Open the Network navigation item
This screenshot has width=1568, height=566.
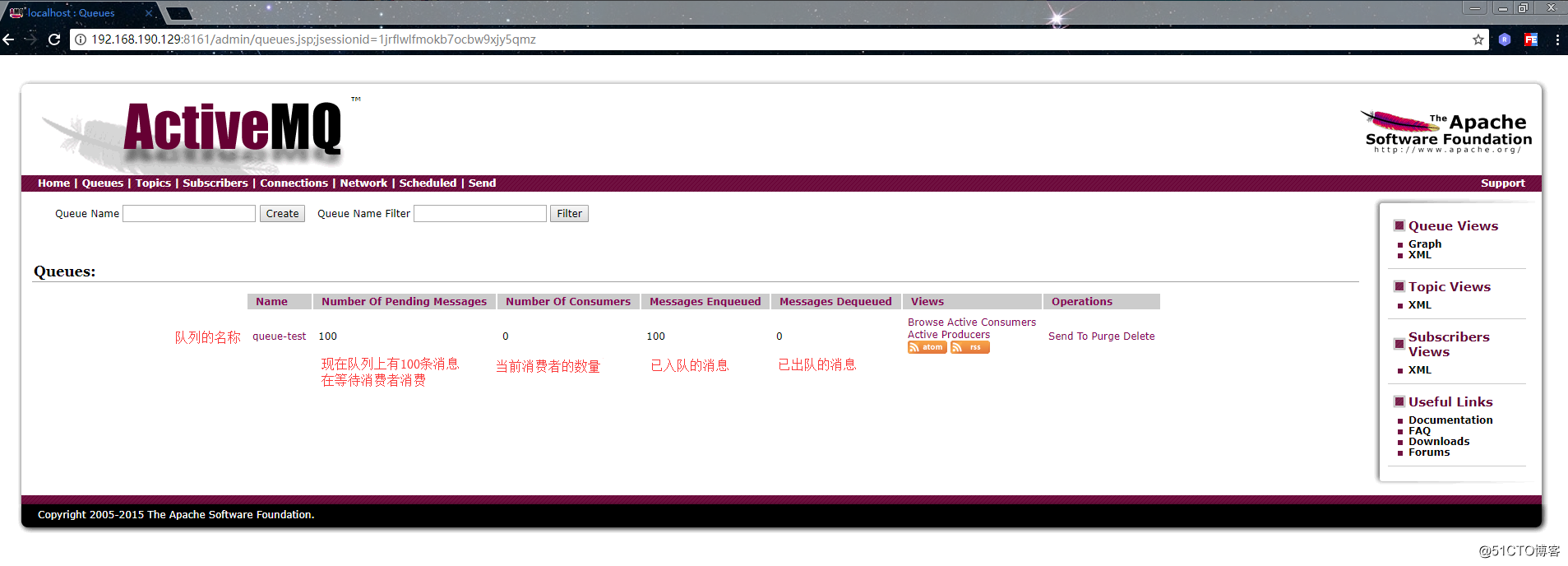click(x=363, y=183)
